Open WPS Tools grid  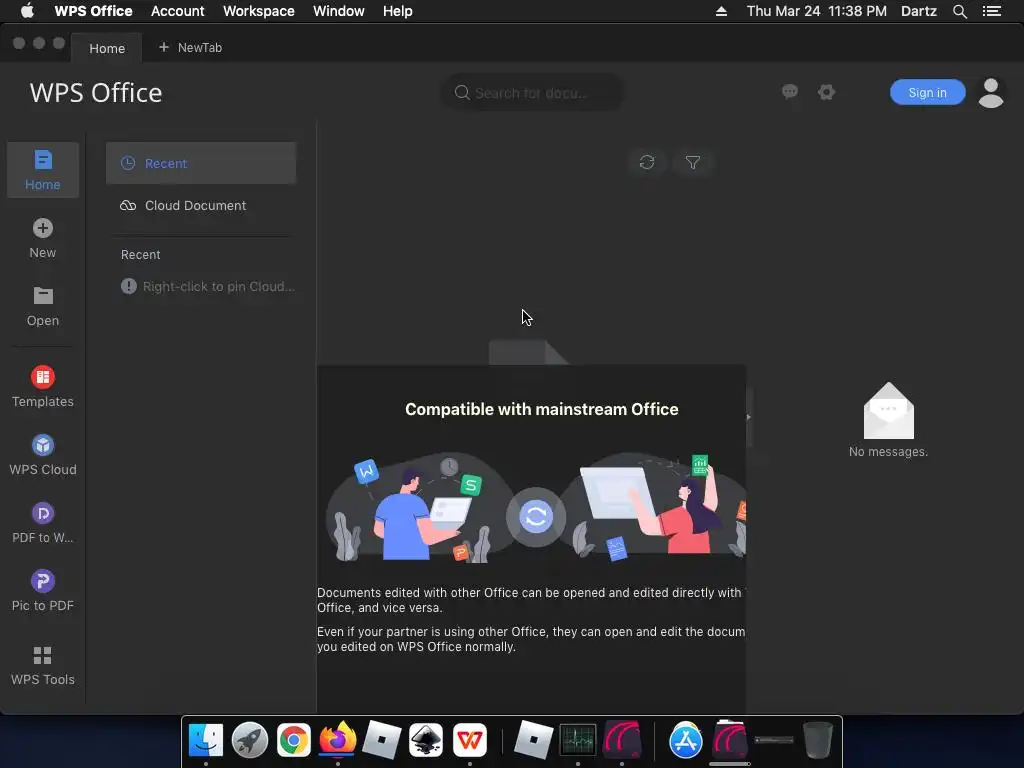(x=43, y=665)
